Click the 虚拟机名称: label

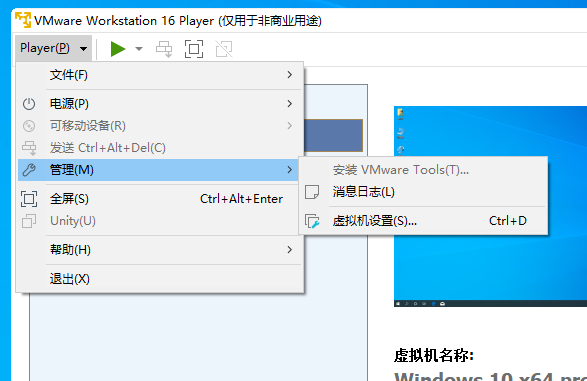pyautogui.click(x=434, y=355)
